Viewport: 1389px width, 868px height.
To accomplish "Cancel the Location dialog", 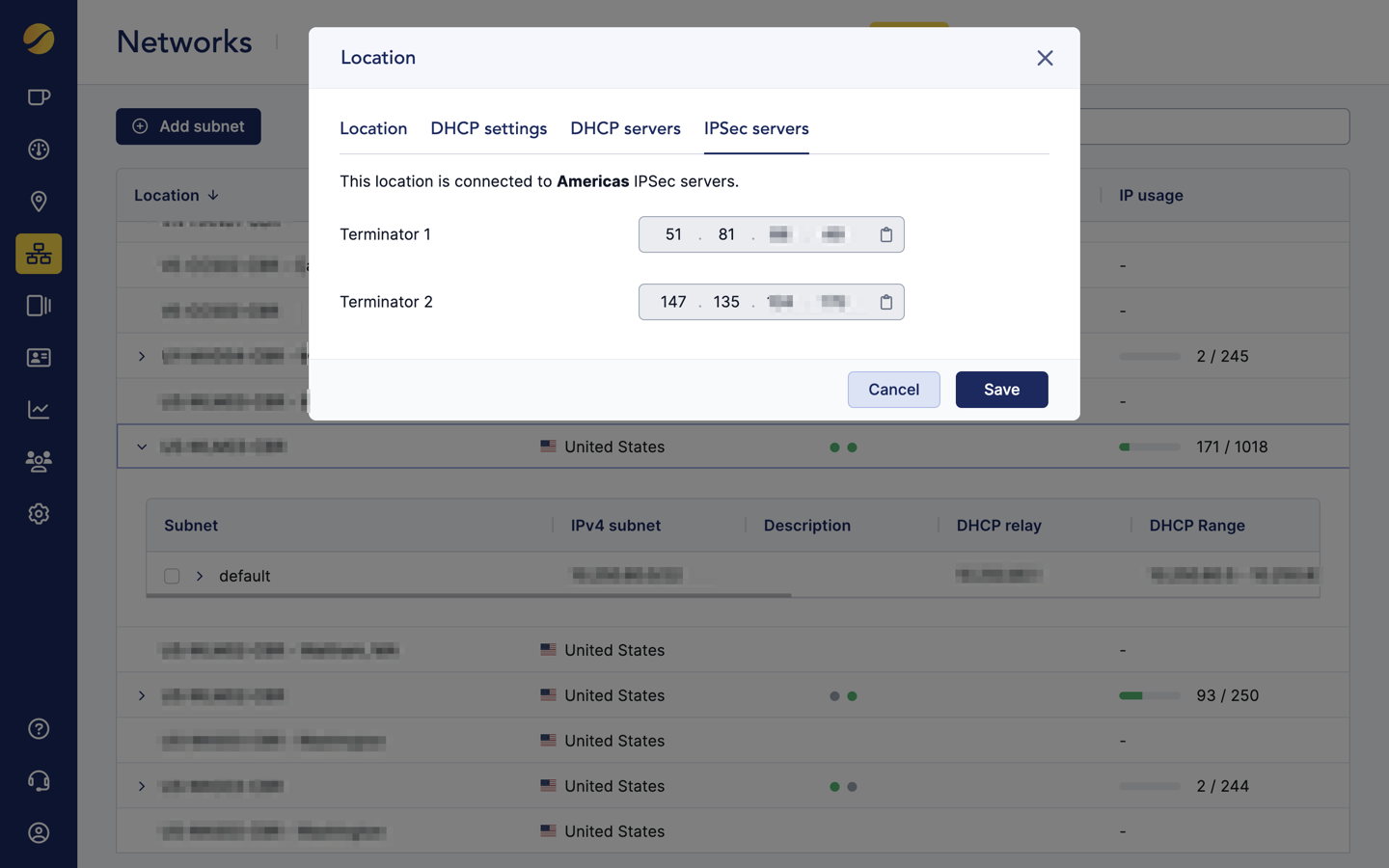I will pos(893,390).
